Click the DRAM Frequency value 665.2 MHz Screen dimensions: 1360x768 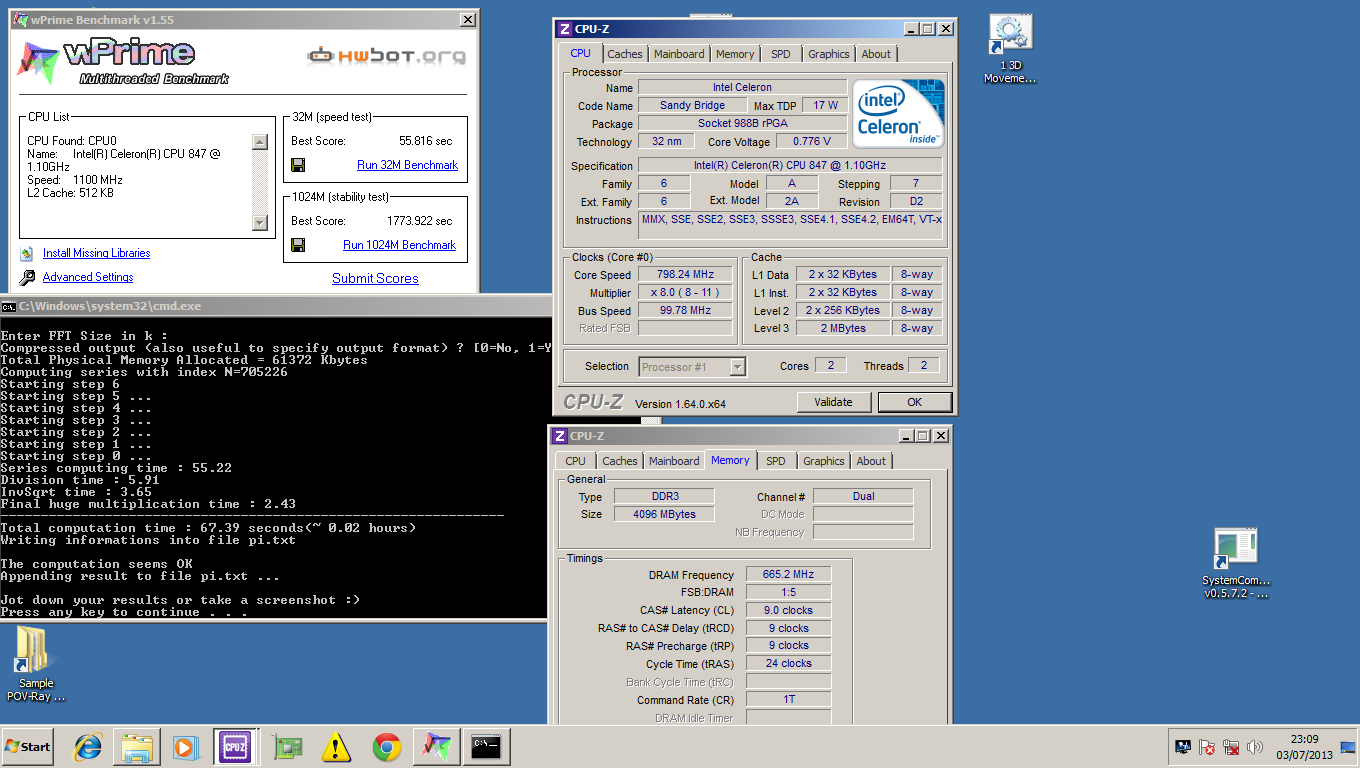(788, 575)
